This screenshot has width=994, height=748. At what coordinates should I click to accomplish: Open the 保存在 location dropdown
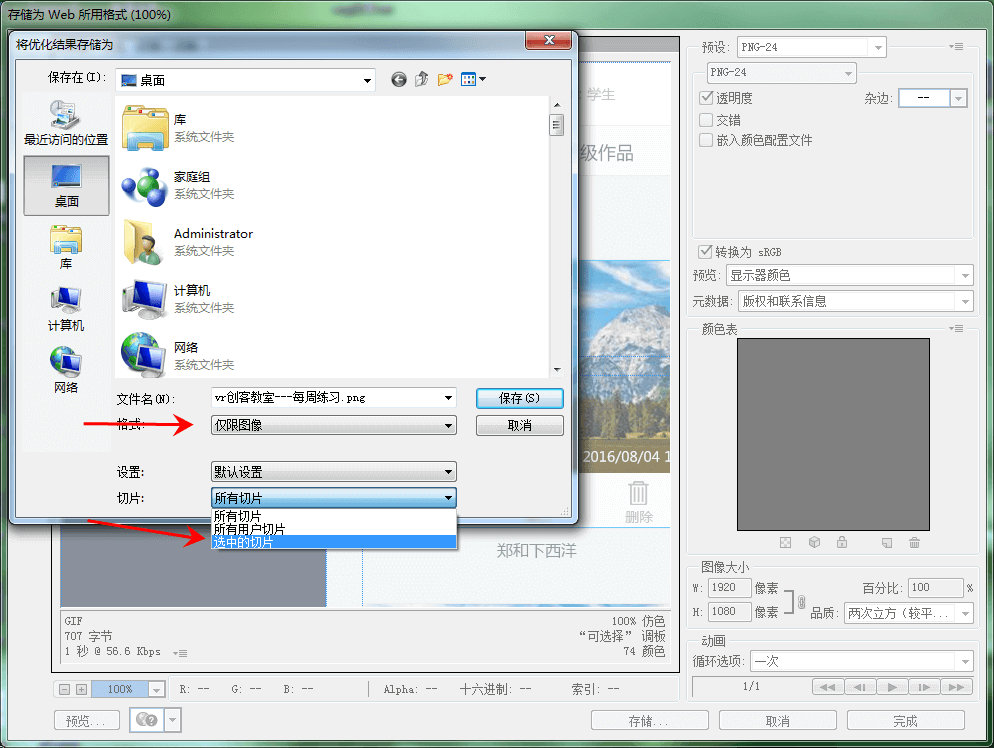click(x=246, y=81)
